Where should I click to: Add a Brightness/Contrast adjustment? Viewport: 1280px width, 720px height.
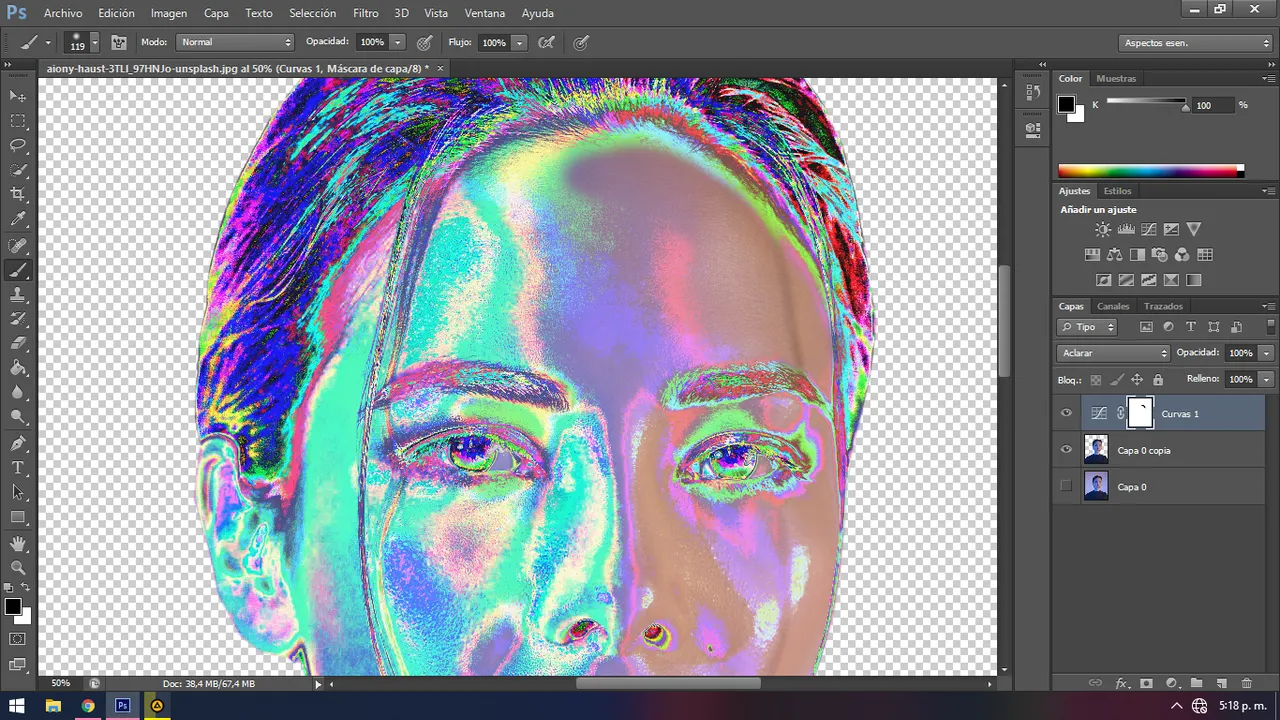point(1103,230)
